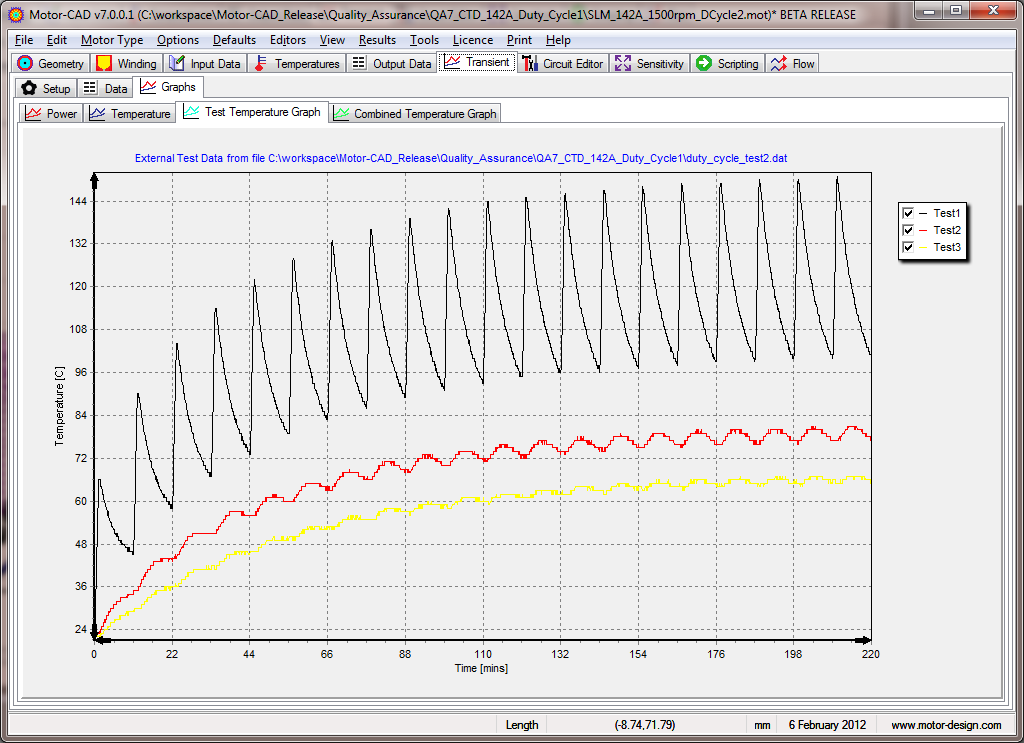The width and height of the screenshot is (1024, 743).
Task: Click the Setup gear icon
Action: pyautogui.click(x=29, y=88)
